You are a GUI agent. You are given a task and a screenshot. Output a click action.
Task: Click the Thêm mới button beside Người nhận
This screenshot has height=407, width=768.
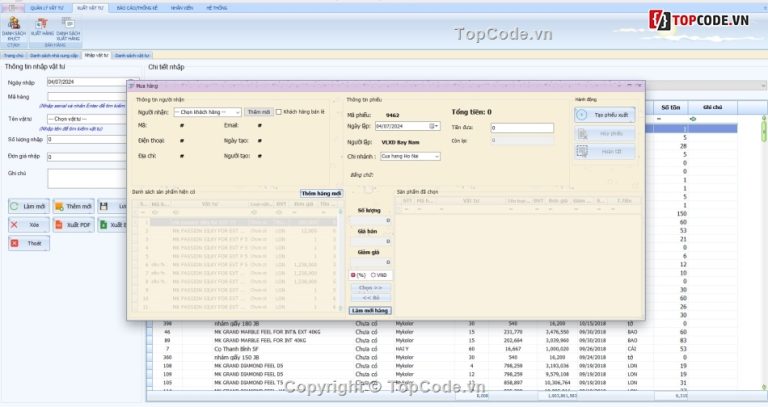(259, 112)
